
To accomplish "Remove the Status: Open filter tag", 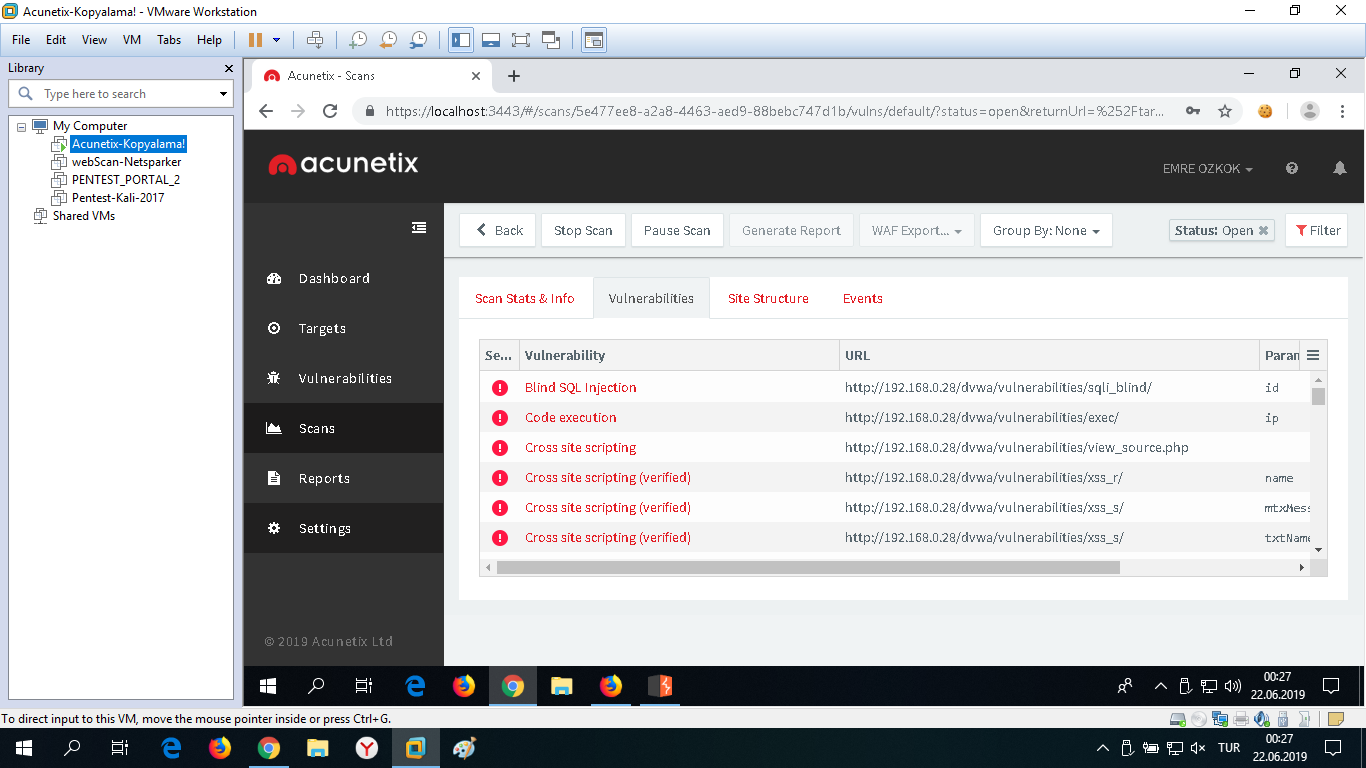I will pyautogui.click(x=1264, y=230).
